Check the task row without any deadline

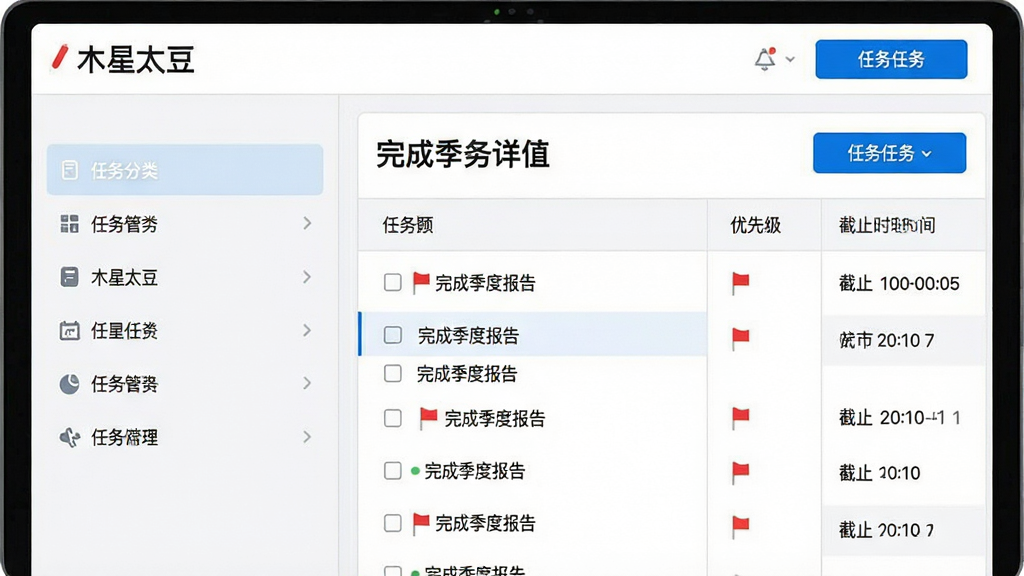coord(392,374)
